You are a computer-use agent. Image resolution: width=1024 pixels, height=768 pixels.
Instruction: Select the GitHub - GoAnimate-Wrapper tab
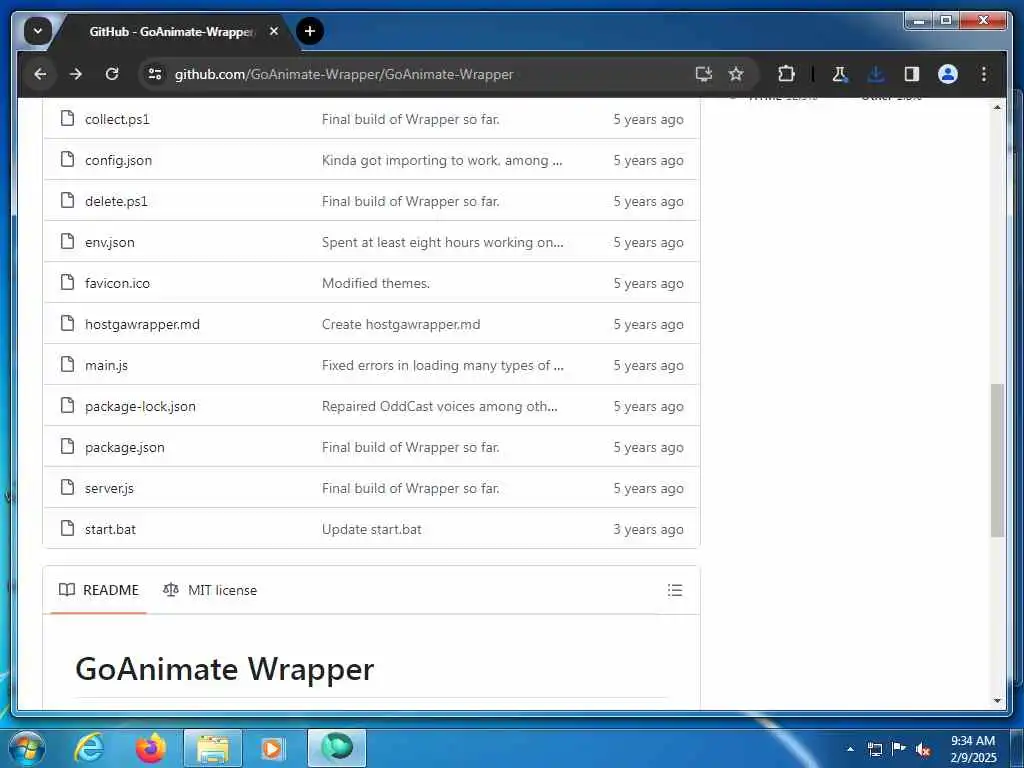[x=171, y=31]
